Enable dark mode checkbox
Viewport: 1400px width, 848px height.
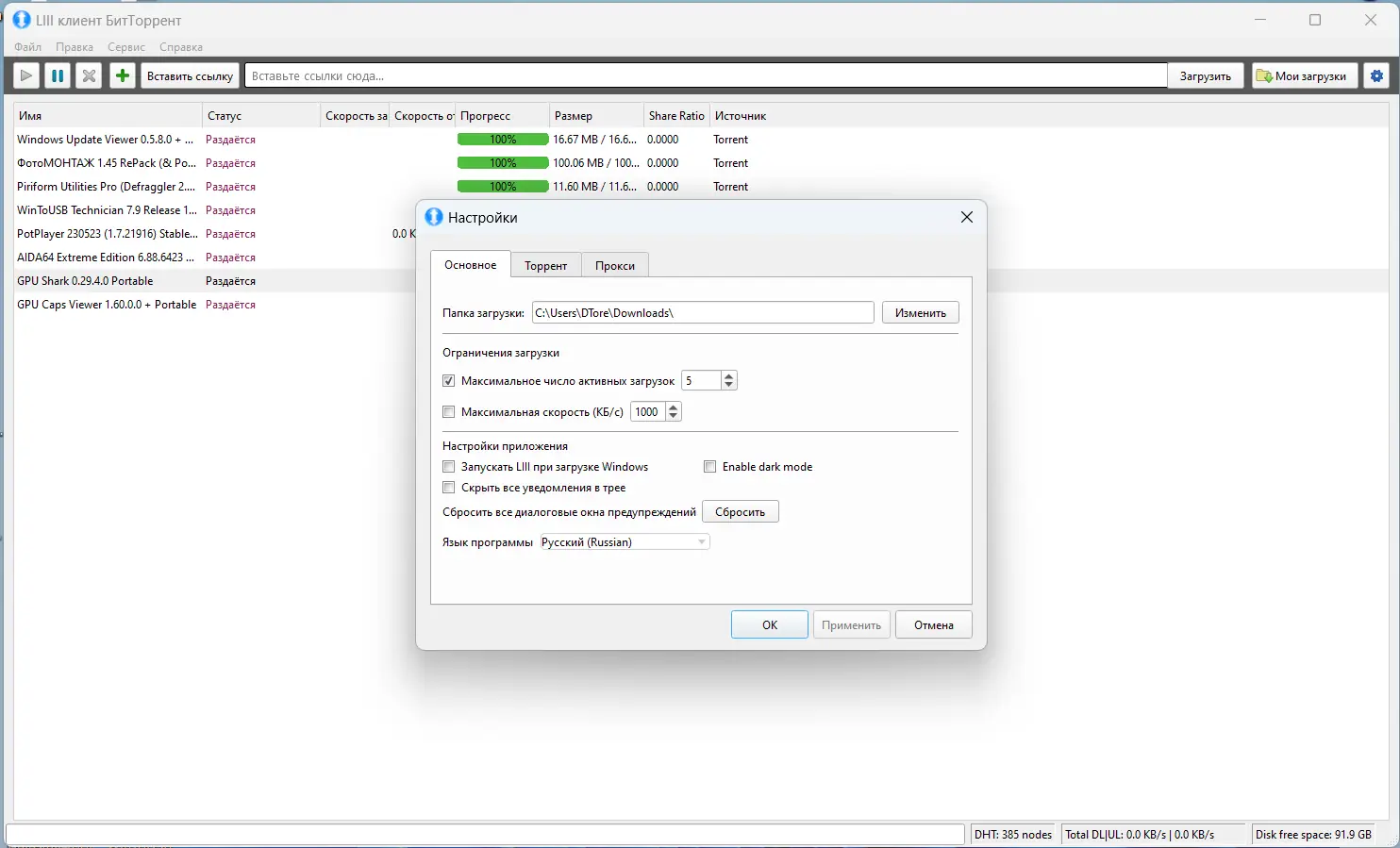point(710,467)
